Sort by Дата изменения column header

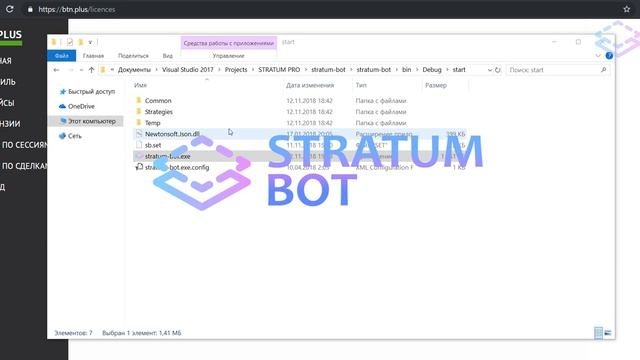click(310, 85)
